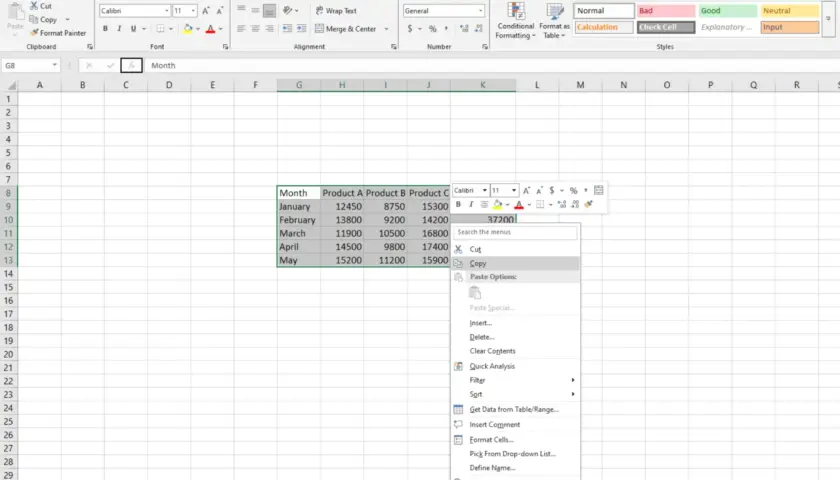The width and height of the screenshot is (840, 480).
Task: Apply Top Align in the Alignment group
Action: (x=241, y=10)
